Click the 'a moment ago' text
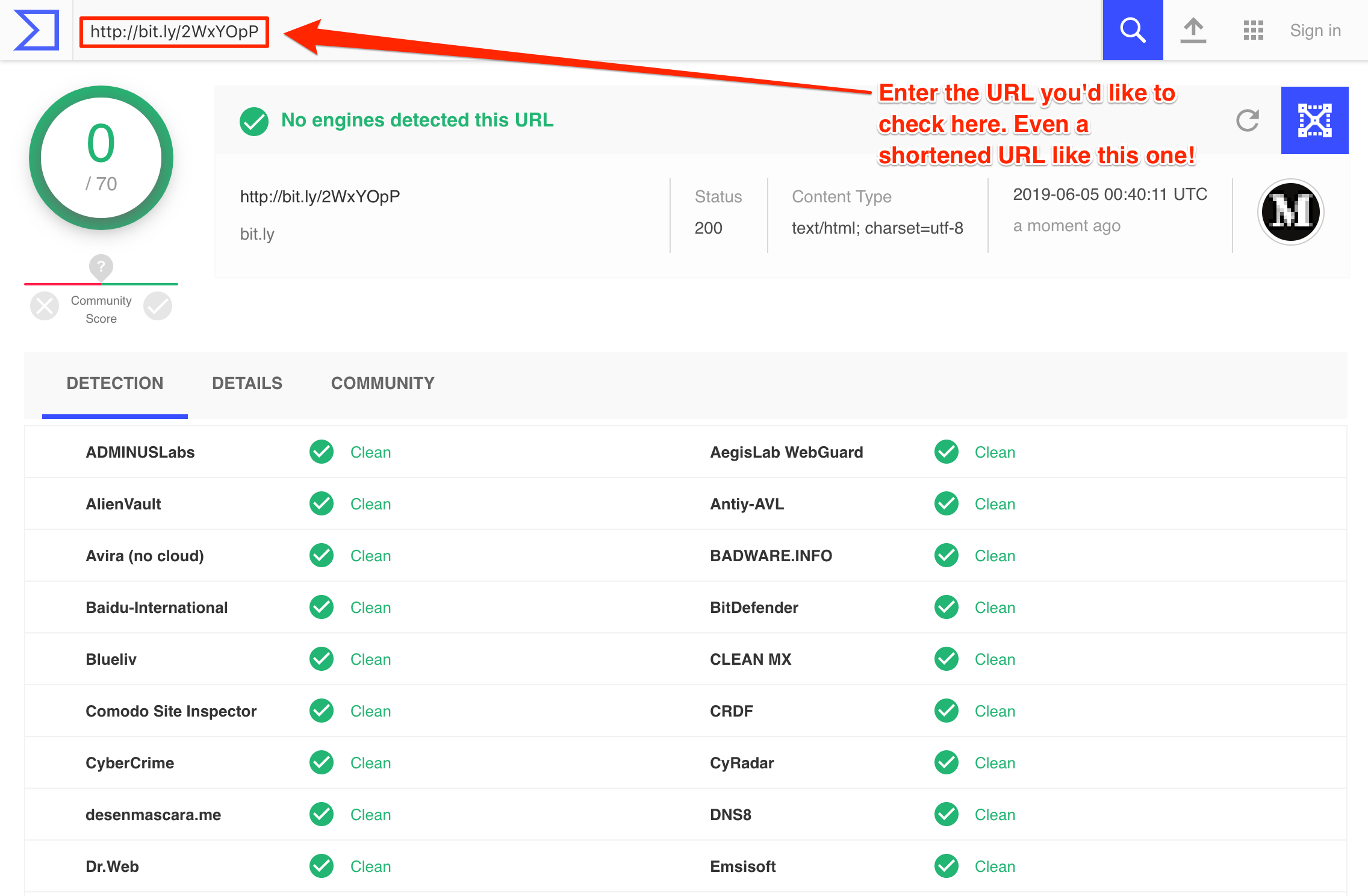The height and width of the screenshot is (896, 1368). click(1066, 226)
